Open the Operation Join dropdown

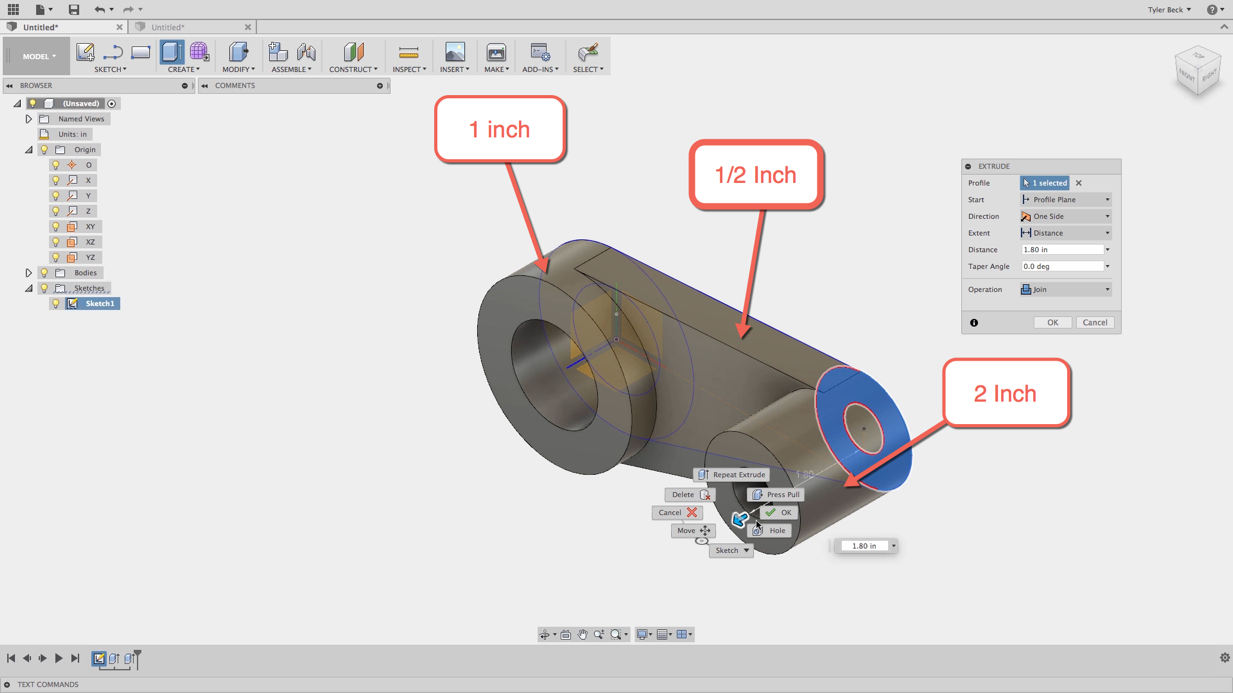1065,289
